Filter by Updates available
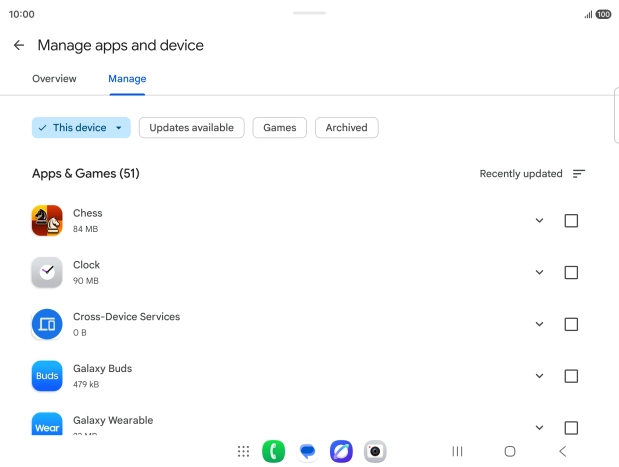Screen dimensions: 619x467 191,128
